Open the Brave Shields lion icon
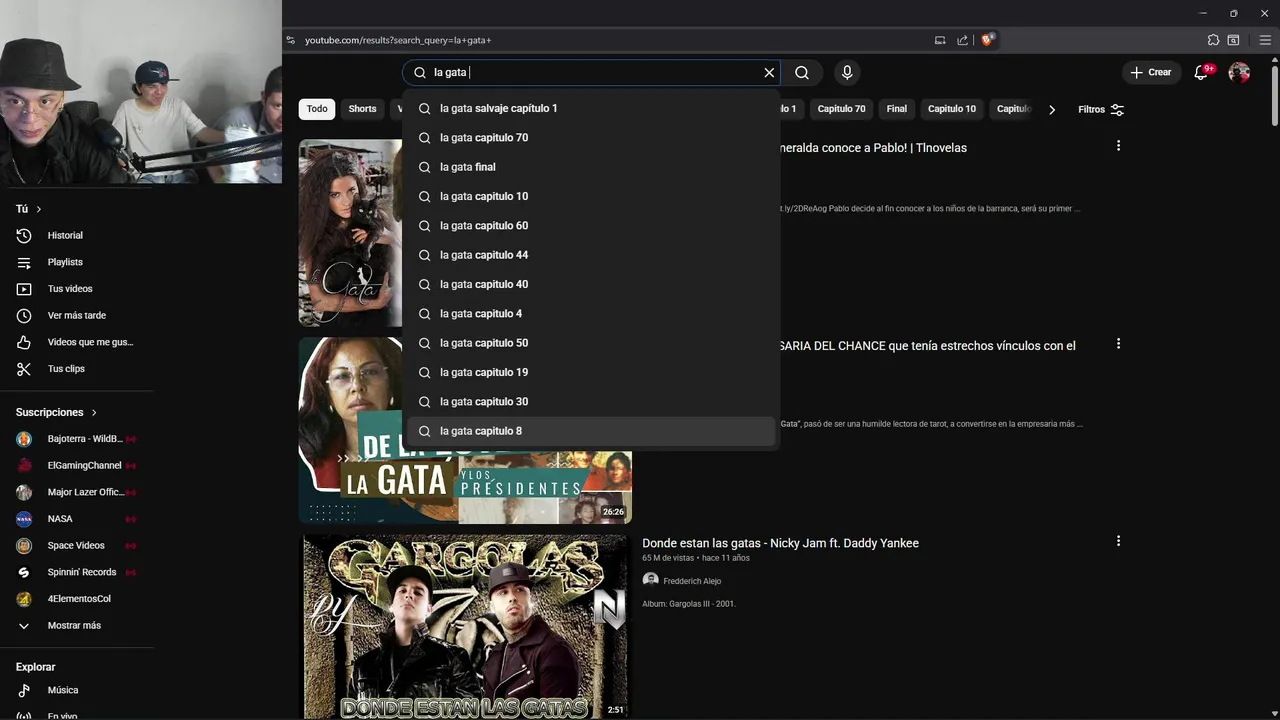Viewport: 1280px width, 720px height. 988,40
